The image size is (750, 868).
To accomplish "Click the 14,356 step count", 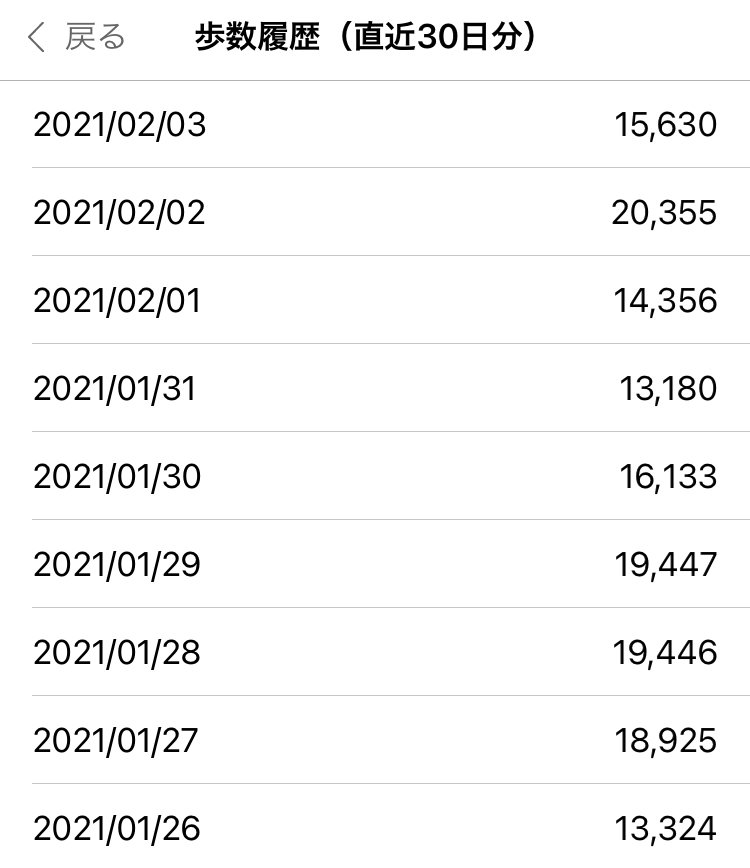I will [x=665, y=301].
